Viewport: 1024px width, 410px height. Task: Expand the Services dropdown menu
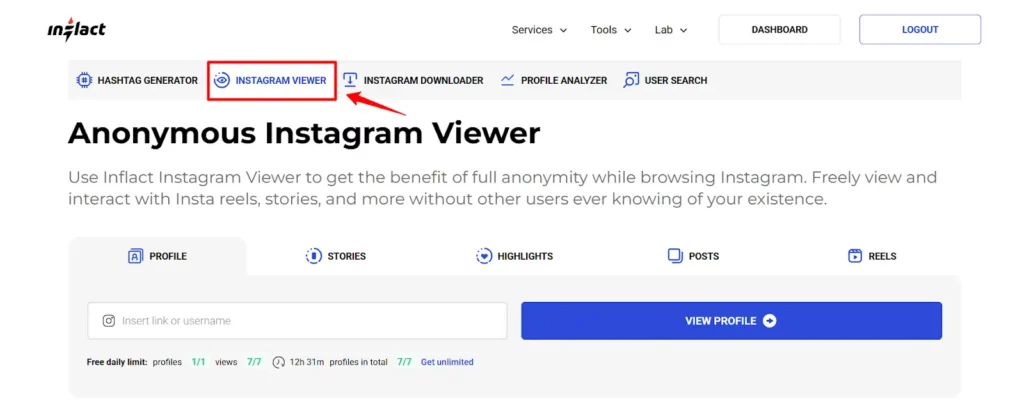tap(539, 30)
